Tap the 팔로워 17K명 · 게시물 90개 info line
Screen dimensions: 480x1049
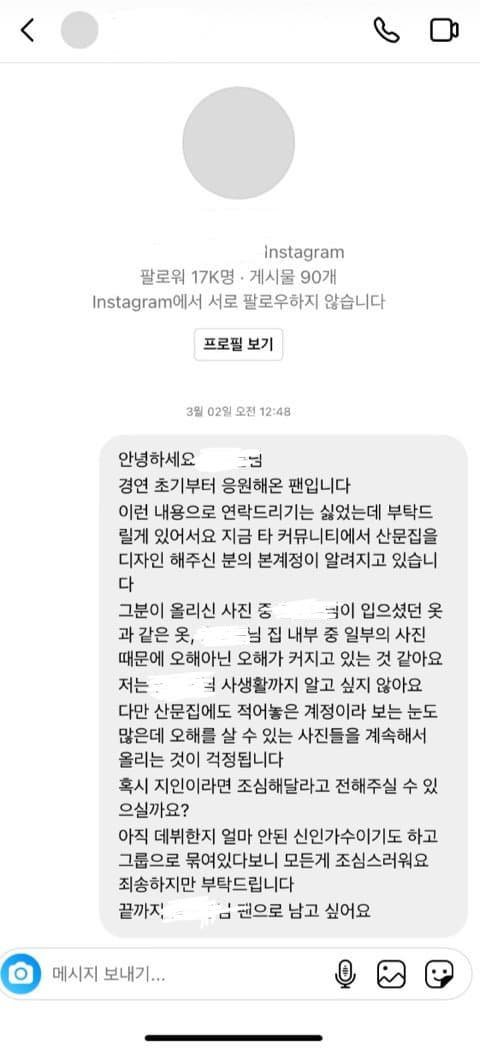coord(238,276)
